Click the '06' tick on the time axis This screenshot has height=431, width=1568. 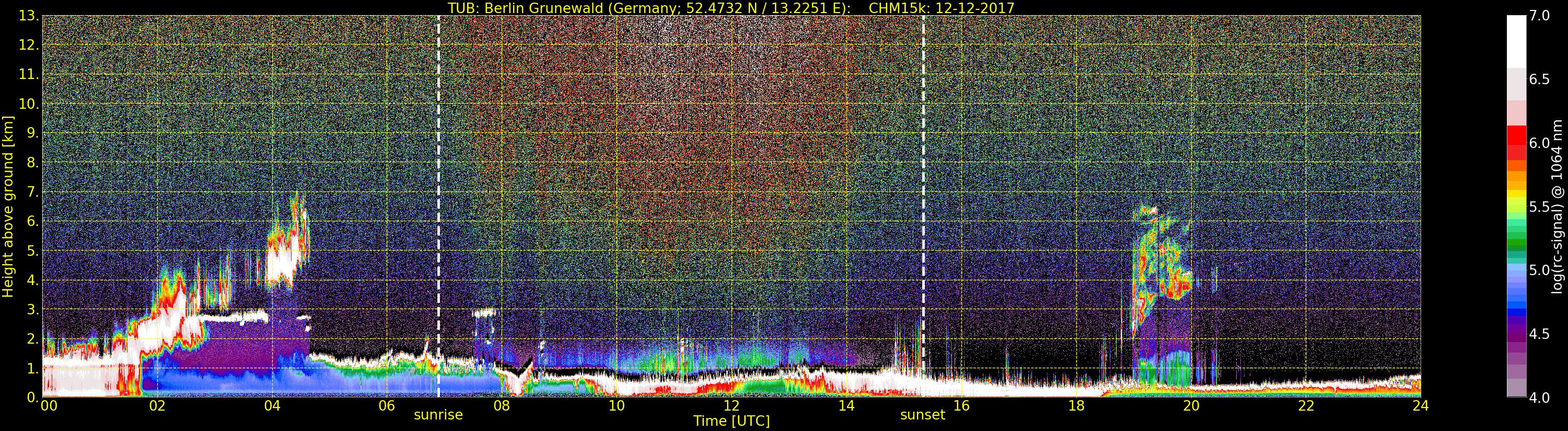point(387,405)
